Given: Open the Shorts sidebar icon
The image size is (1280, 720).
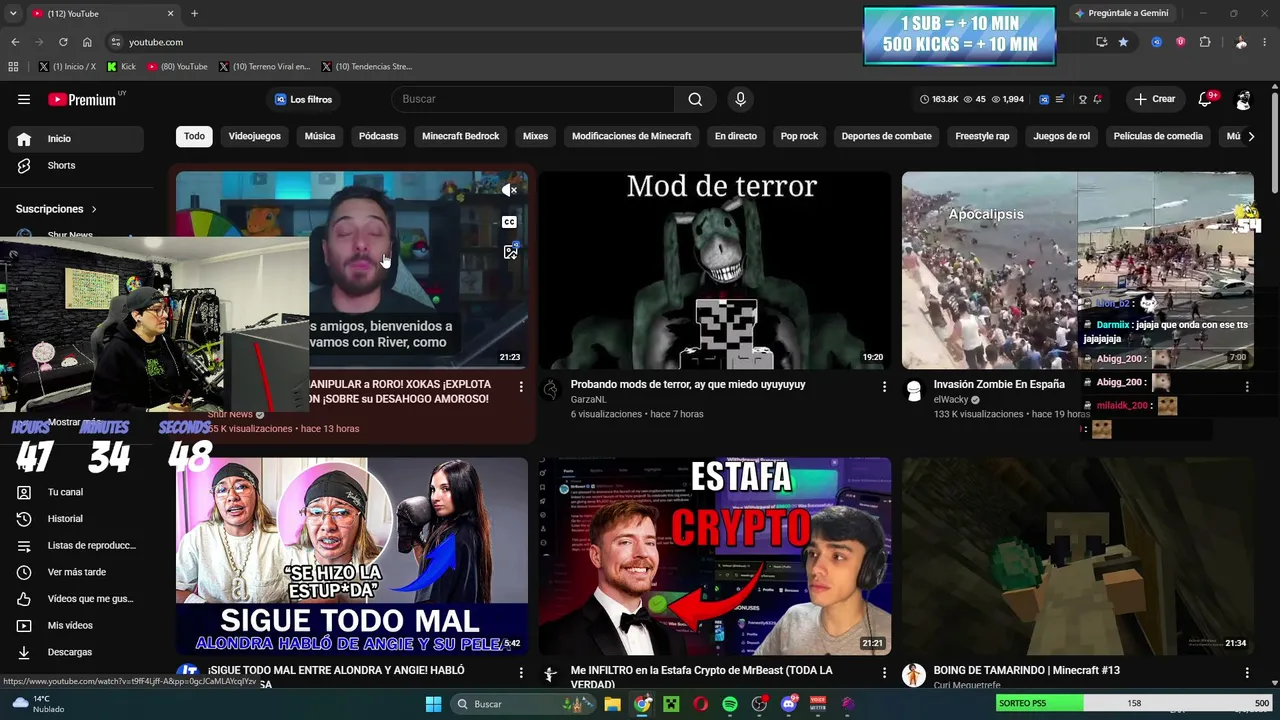Looking at the screenshot, I should (x=24, y=165).
